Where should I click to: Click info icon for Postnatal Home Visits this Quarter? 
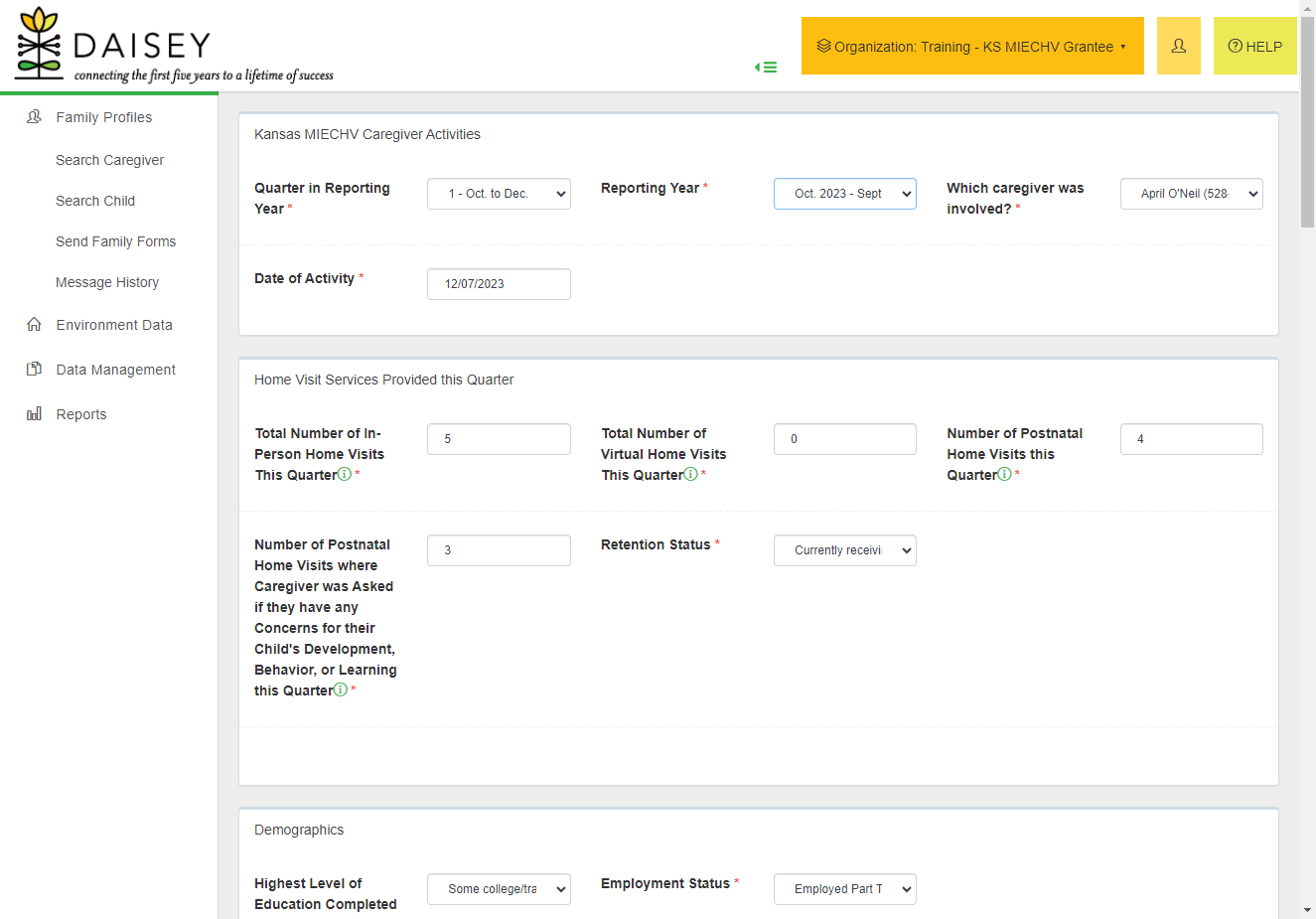pos(1005,474)
